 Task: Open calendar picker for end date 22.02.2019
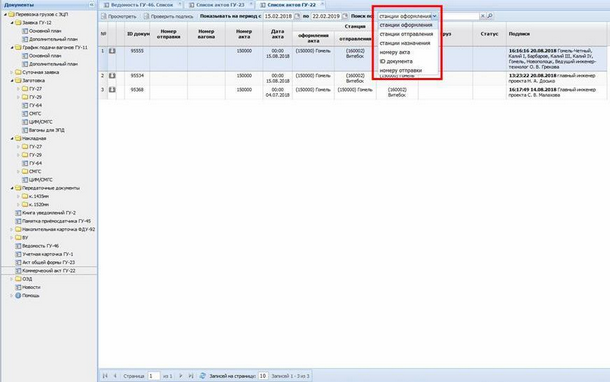(x=345, y=16)
